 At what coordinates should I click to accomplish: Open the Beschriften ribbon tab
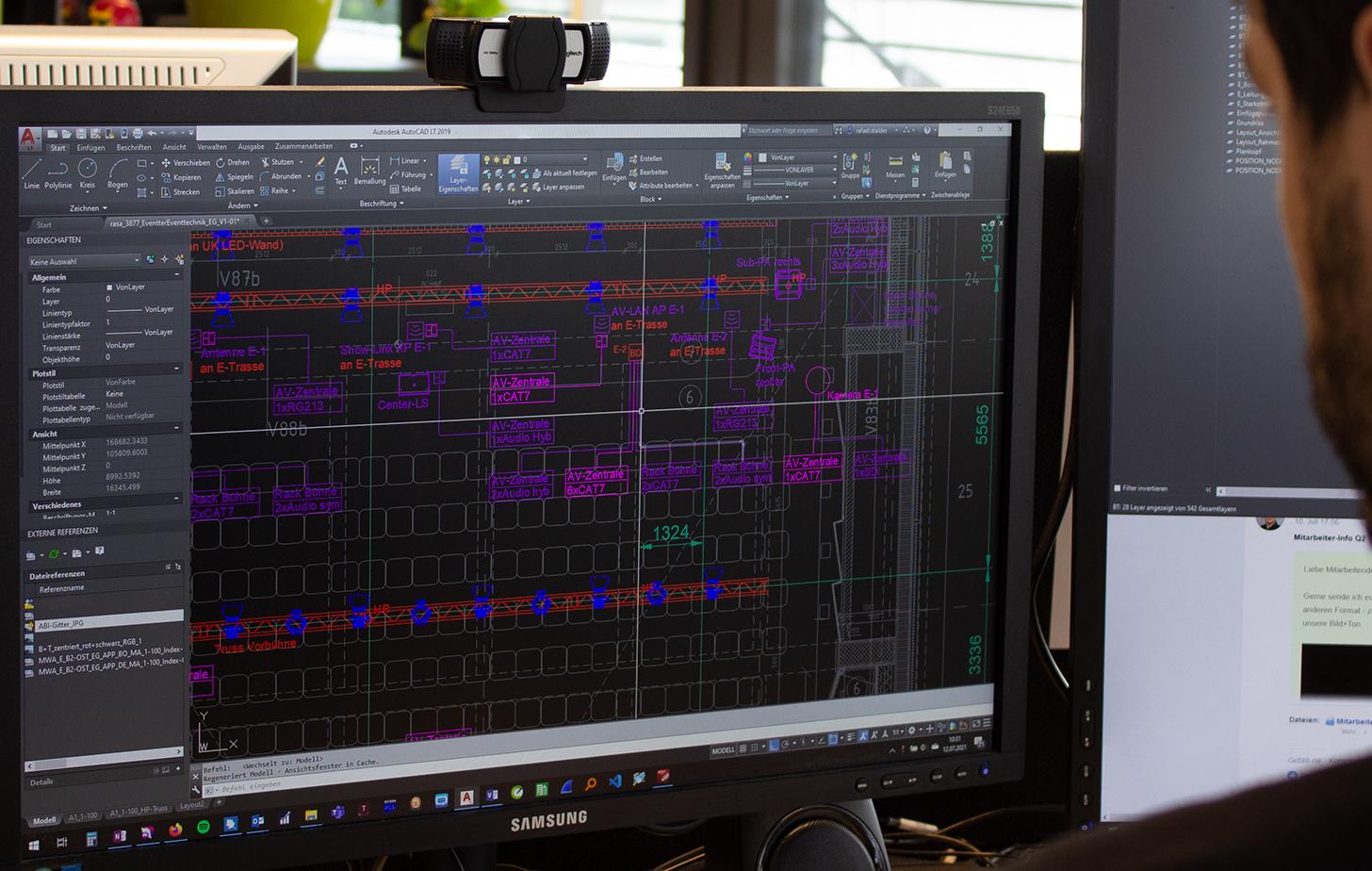coord(134,148)
